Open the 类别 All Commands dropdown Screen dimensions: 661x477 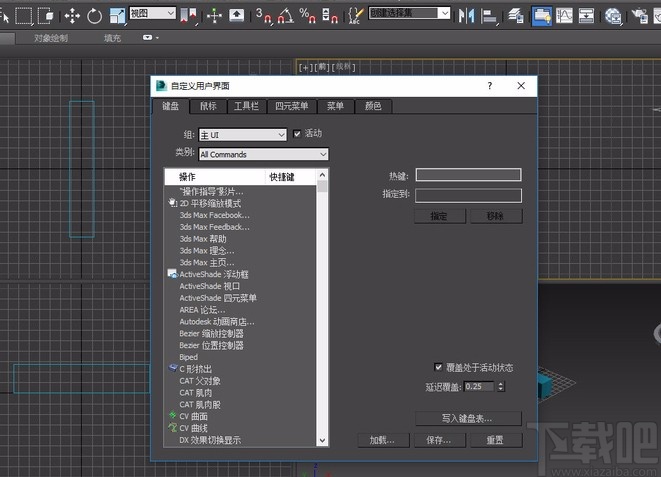click(263, 154)
